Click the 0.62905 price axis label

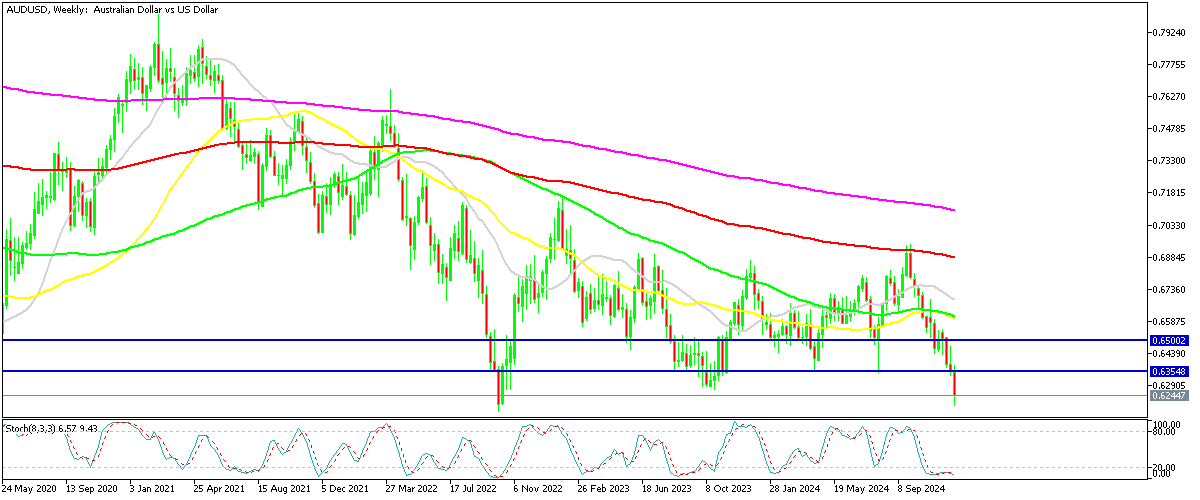[x=1169, y=386]
